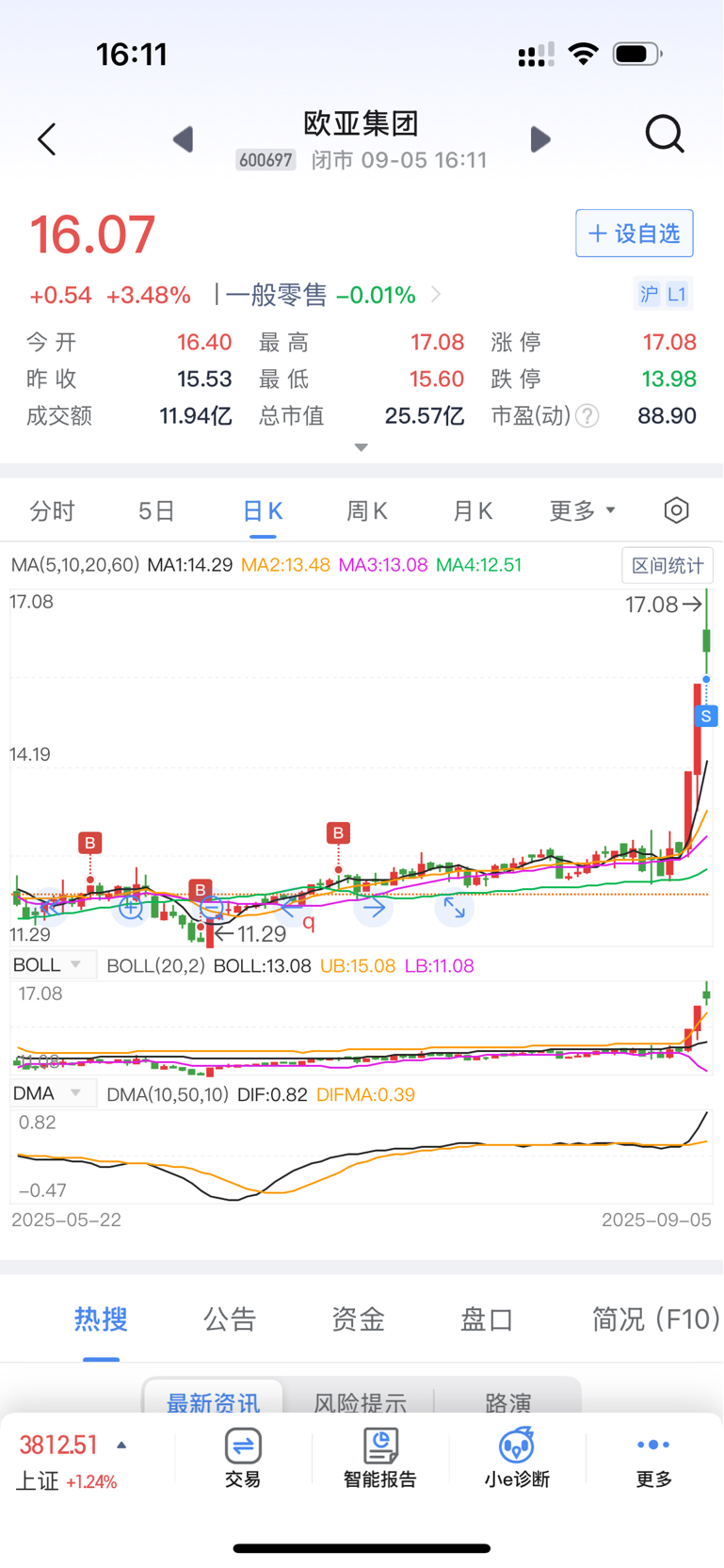The image size is (724, 1568).
Task: Tap the 市盈(动) help question icon
Action: pyautogui.click(x=587, y=416)
